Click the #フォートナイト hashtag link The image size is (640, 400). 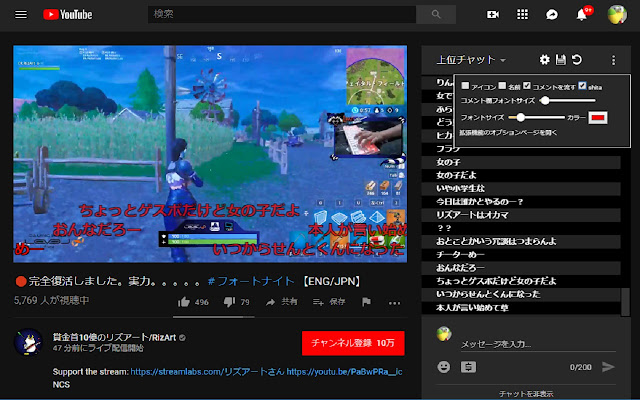pyautogui.click(x=251, y=281)
